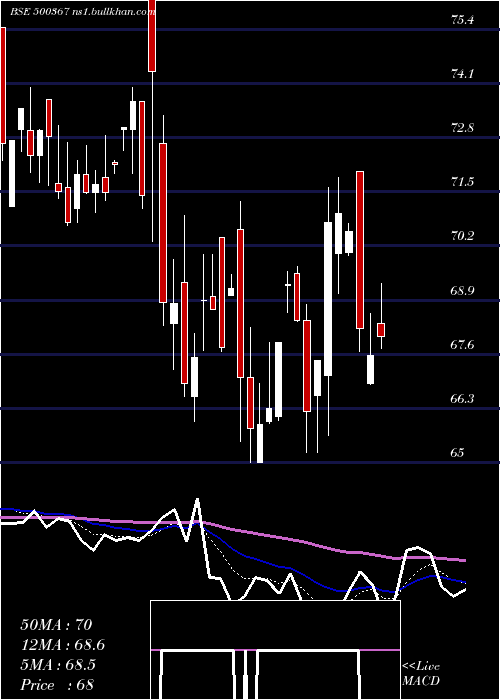Click the tall red candle below 71.5
Viewport: 500px width, 700px height.
pos(360,250)
